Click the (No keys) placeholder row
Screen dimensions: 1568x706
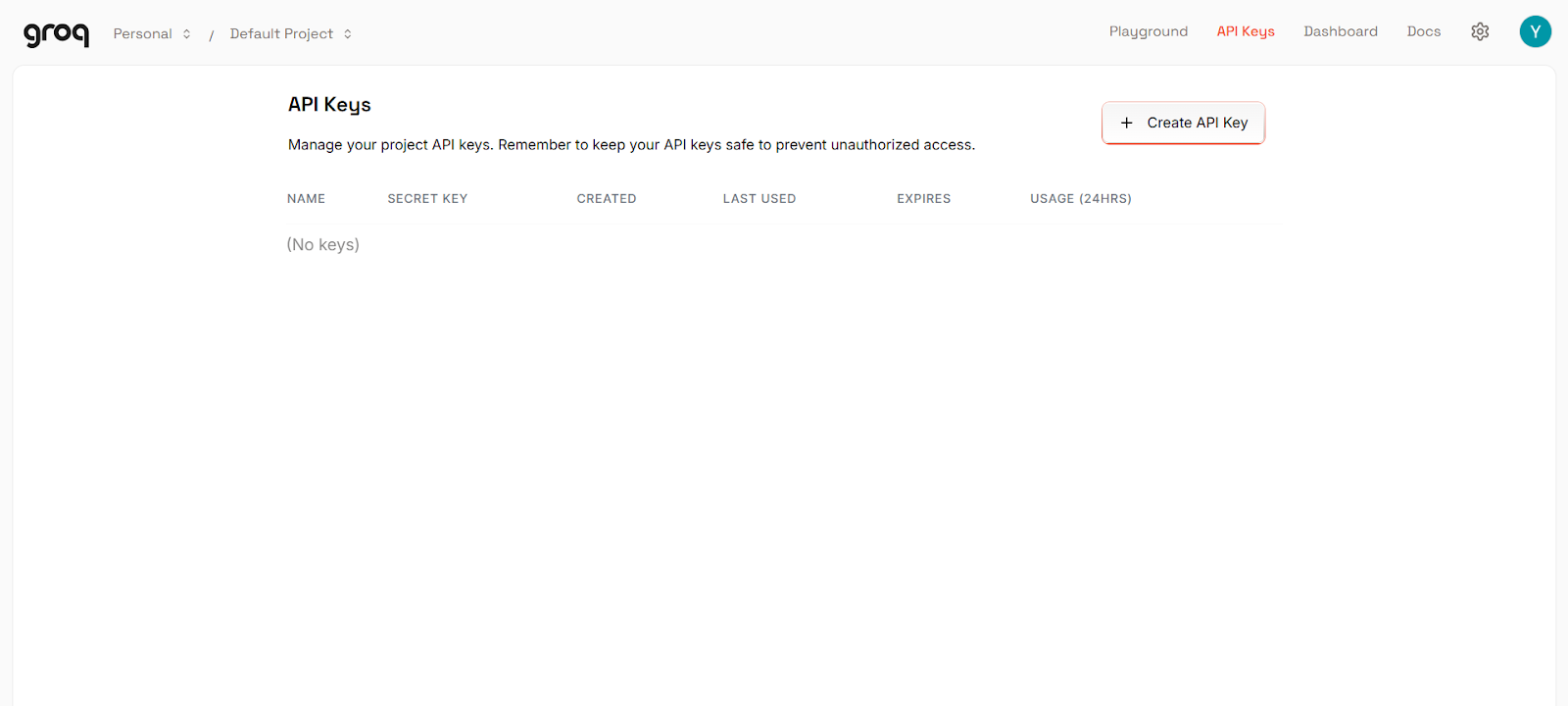(322, 244)
